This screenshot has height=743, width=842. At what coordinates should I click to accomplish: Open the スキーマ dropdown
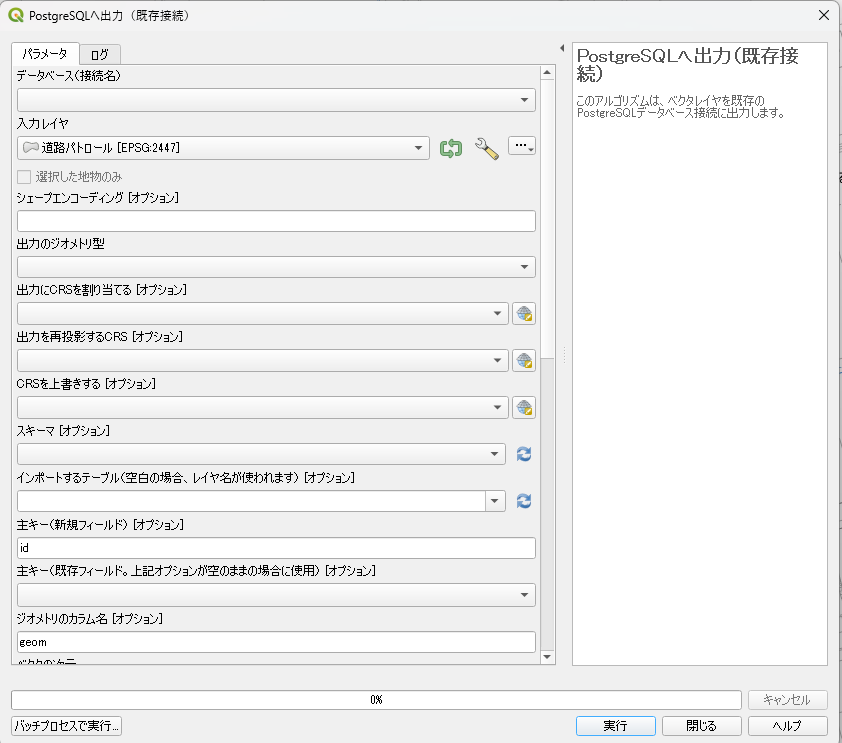pos(497,454)
